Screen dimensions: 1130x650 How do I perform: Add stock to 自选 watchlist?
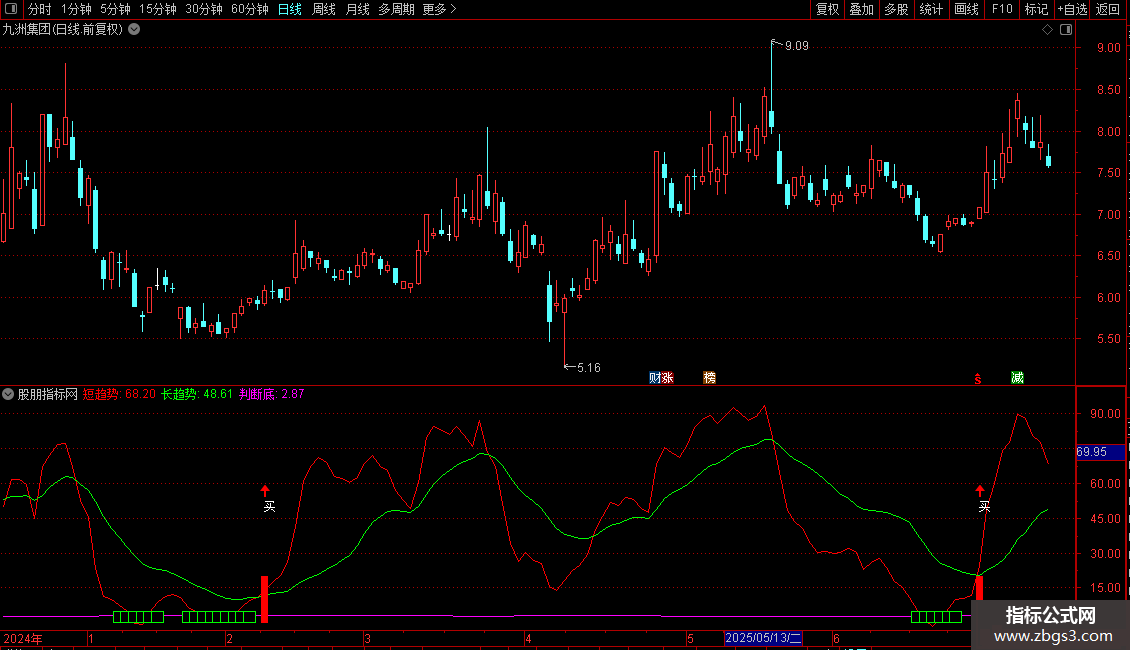tap(1072, 9)
